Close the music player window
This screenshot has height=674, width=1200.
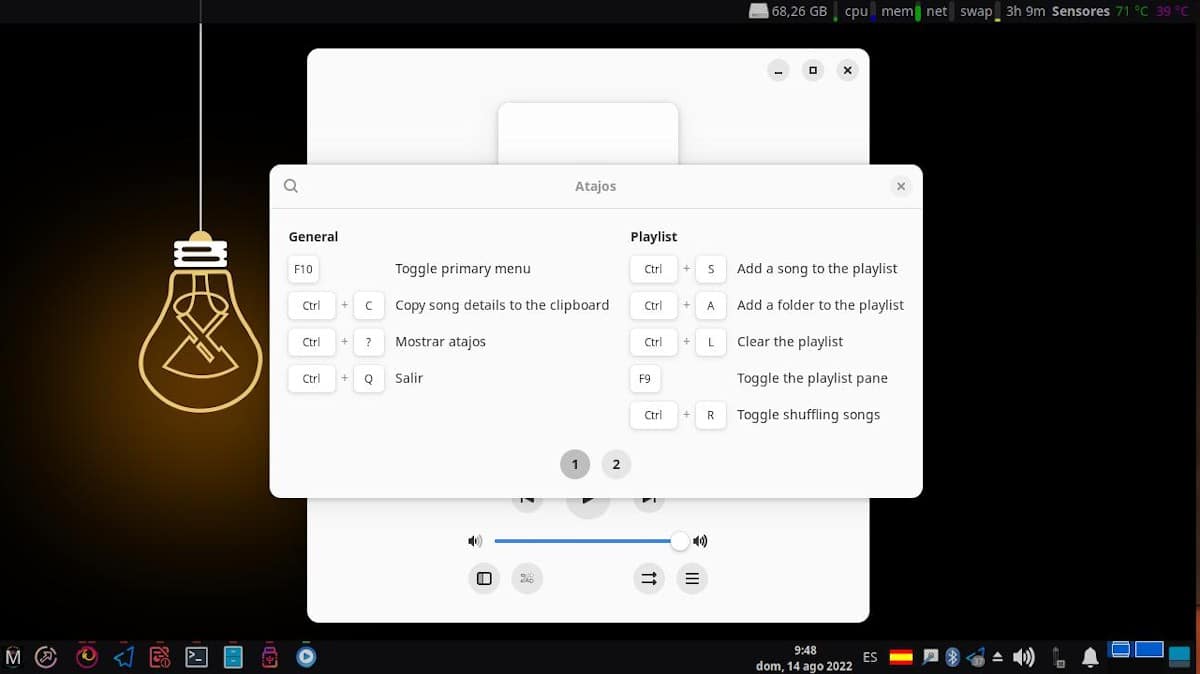847,70
